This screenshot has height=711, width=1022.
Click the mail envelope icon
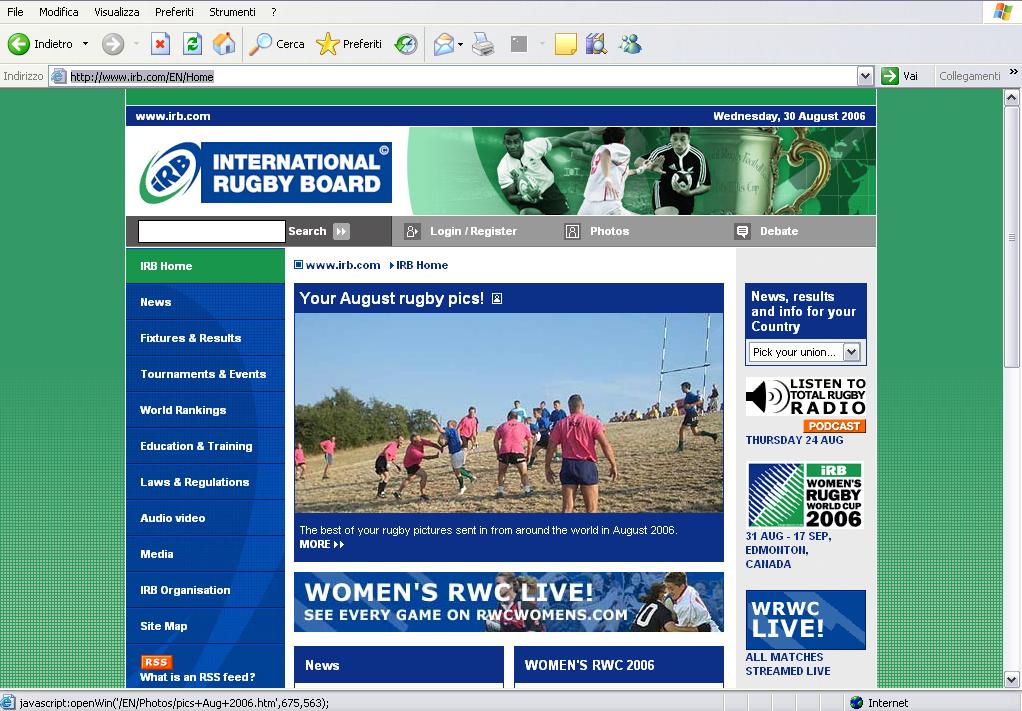(443, 44)
